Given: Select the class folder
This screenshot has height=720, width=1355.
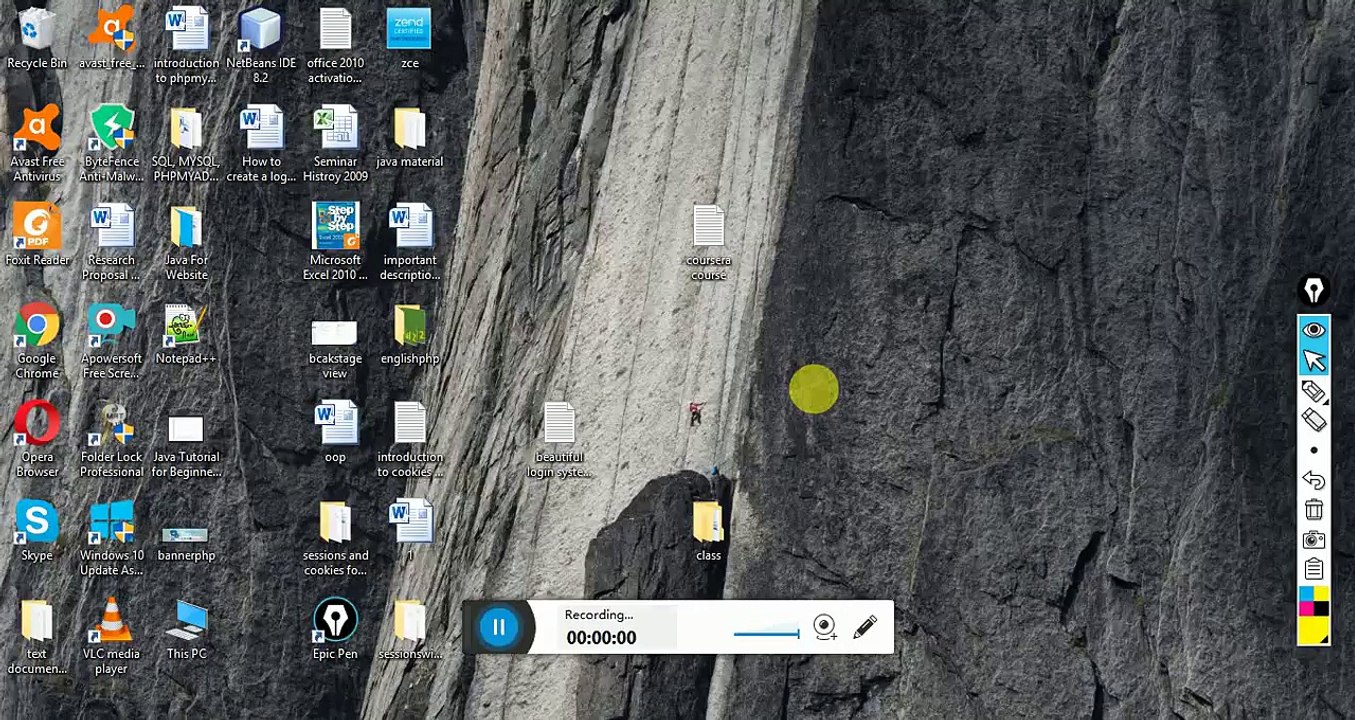Looking at the screenshot, I should [708, 532].
